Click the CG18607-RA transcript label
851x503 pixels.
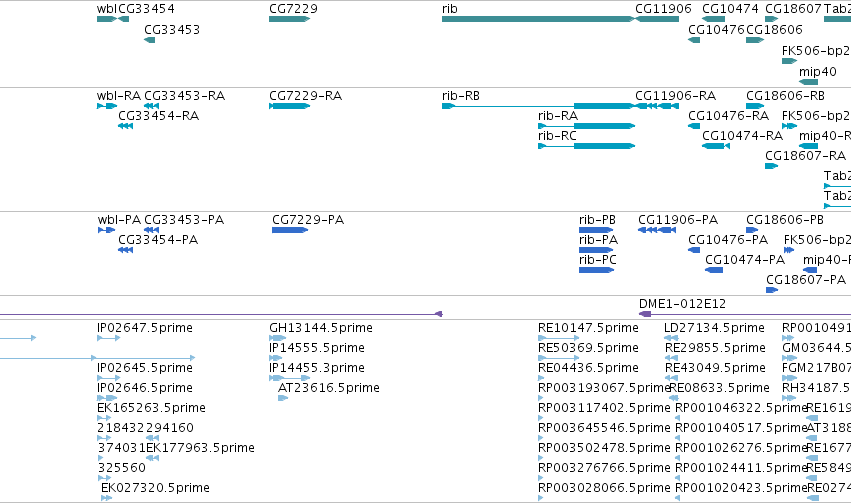pyautogui.click(x=805, y=156)
